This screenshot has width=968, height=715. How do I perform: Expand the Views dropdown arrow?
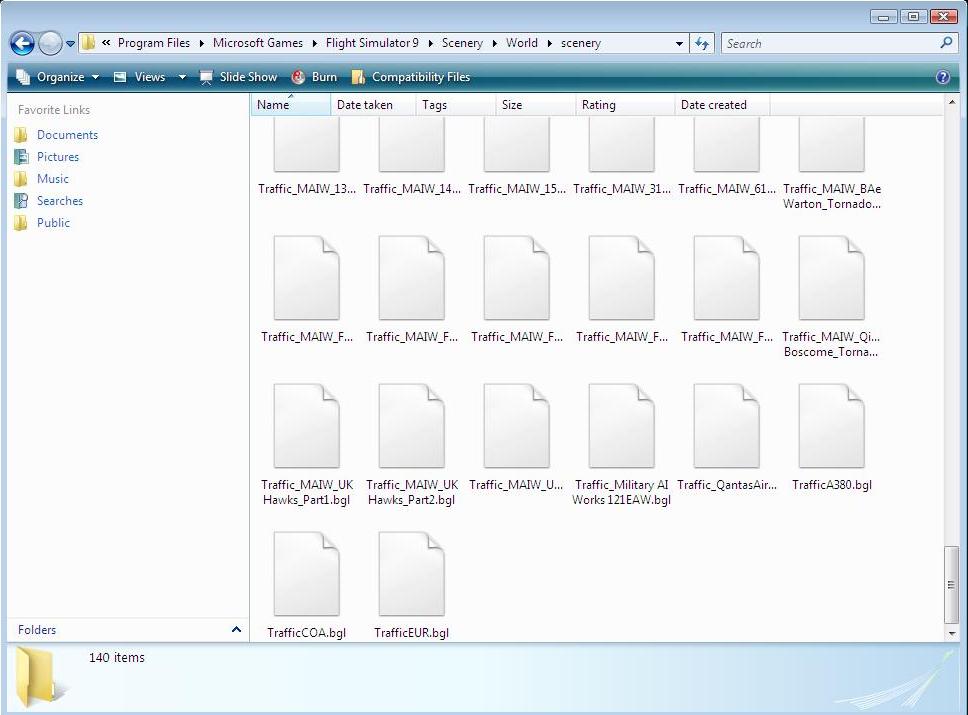pos(182,77)
